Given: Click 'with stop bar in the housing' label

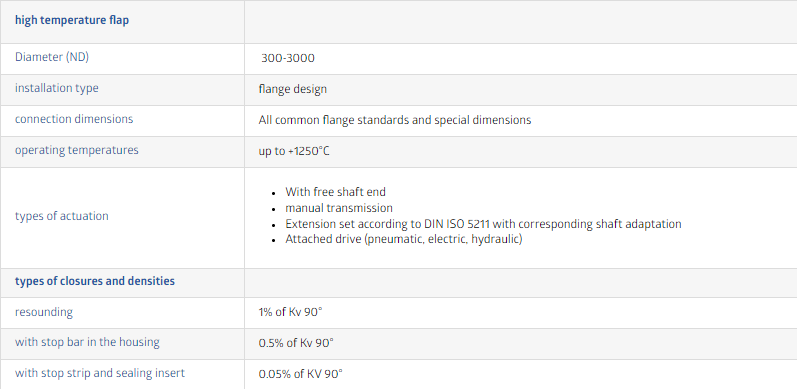Looking at the screenshot, I should click(x=87, y=342).
